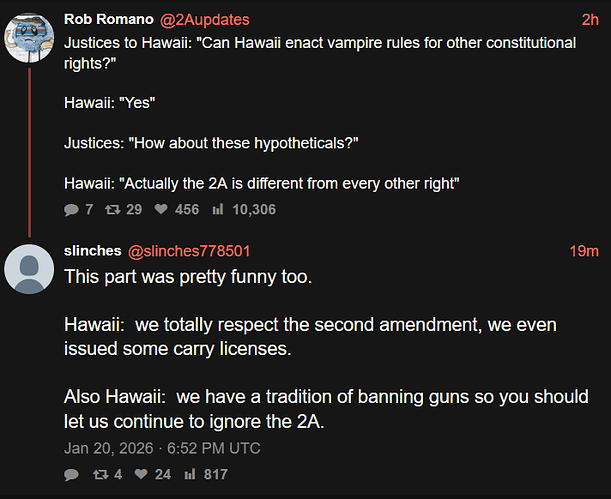The image size is (611, 499).
Task: Like slinches' reply with the heart icon
Action: 141,474
